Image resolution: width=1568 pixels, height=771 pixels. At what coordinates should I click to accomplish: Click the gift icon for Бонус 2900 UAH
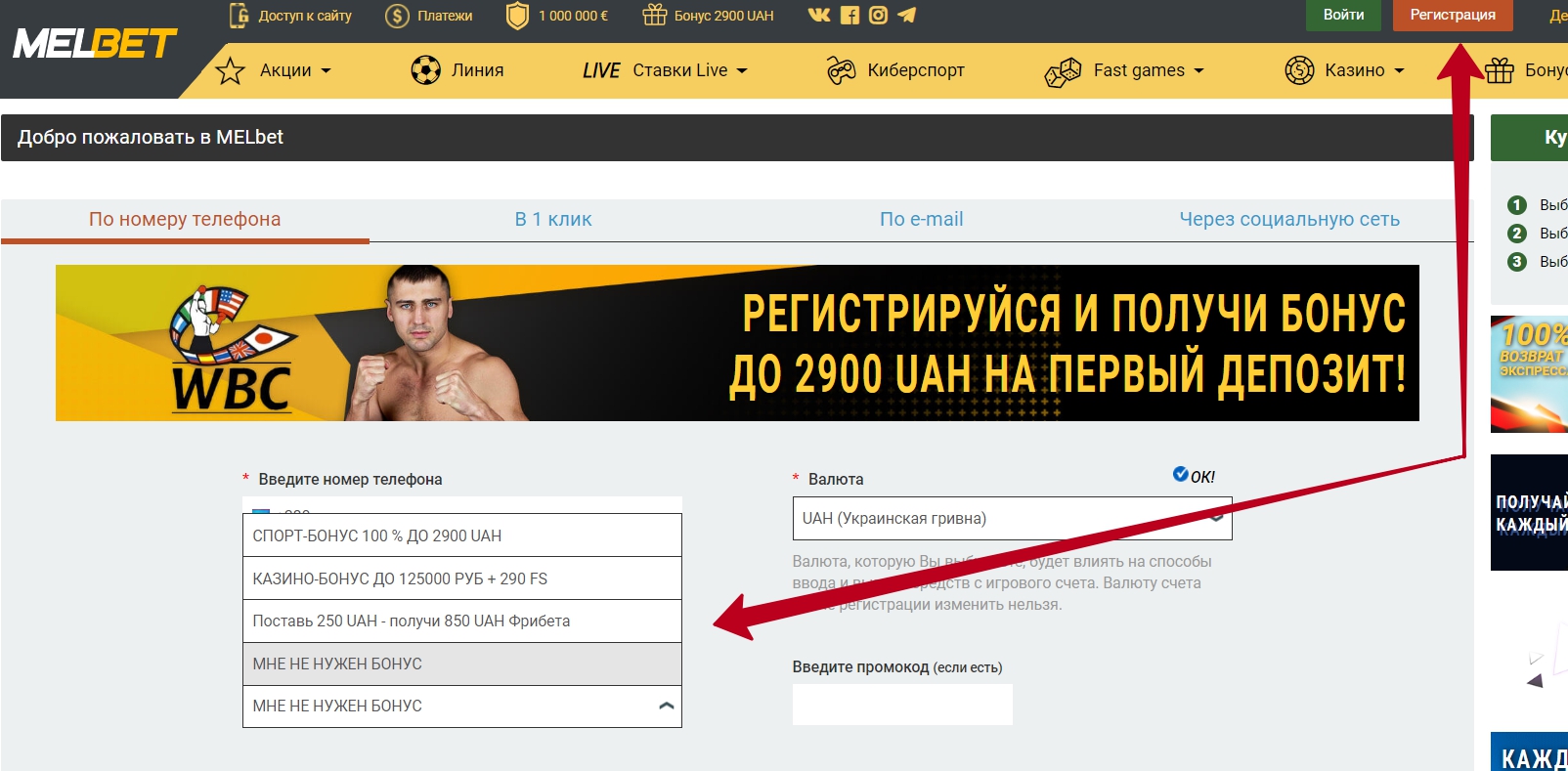point(654,15)
